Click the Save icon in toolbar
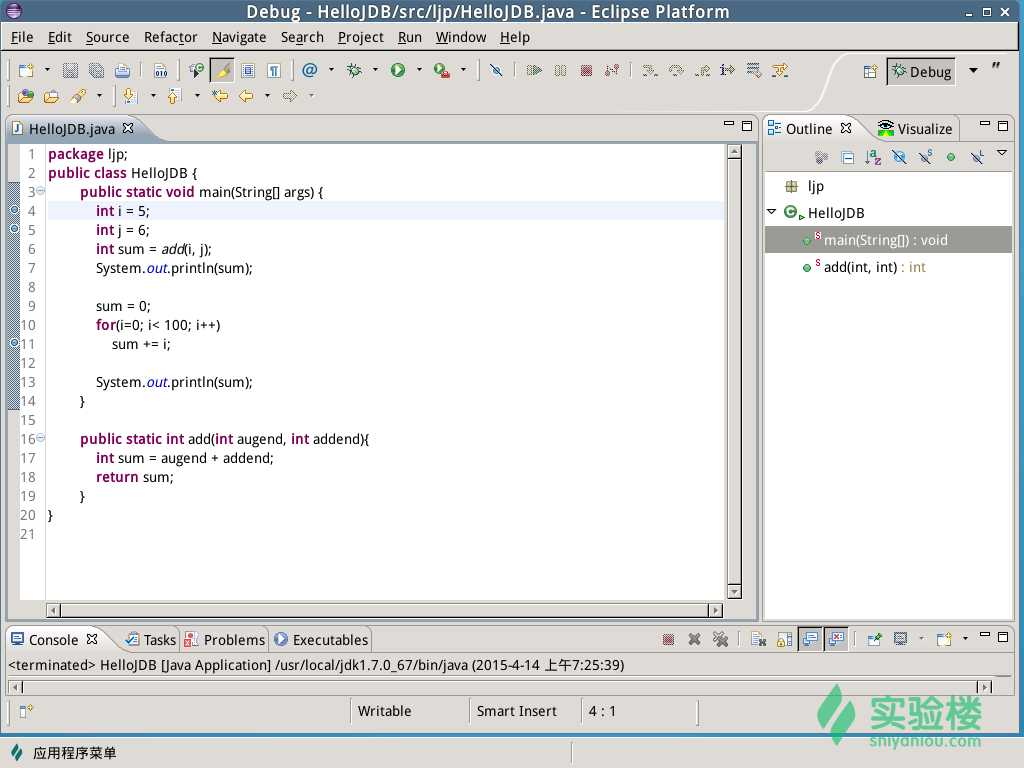 (x=70, y=71)
